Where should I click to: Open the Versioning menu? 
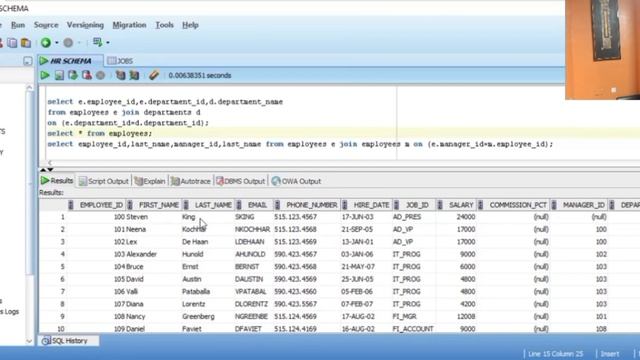tap(85, 25)
